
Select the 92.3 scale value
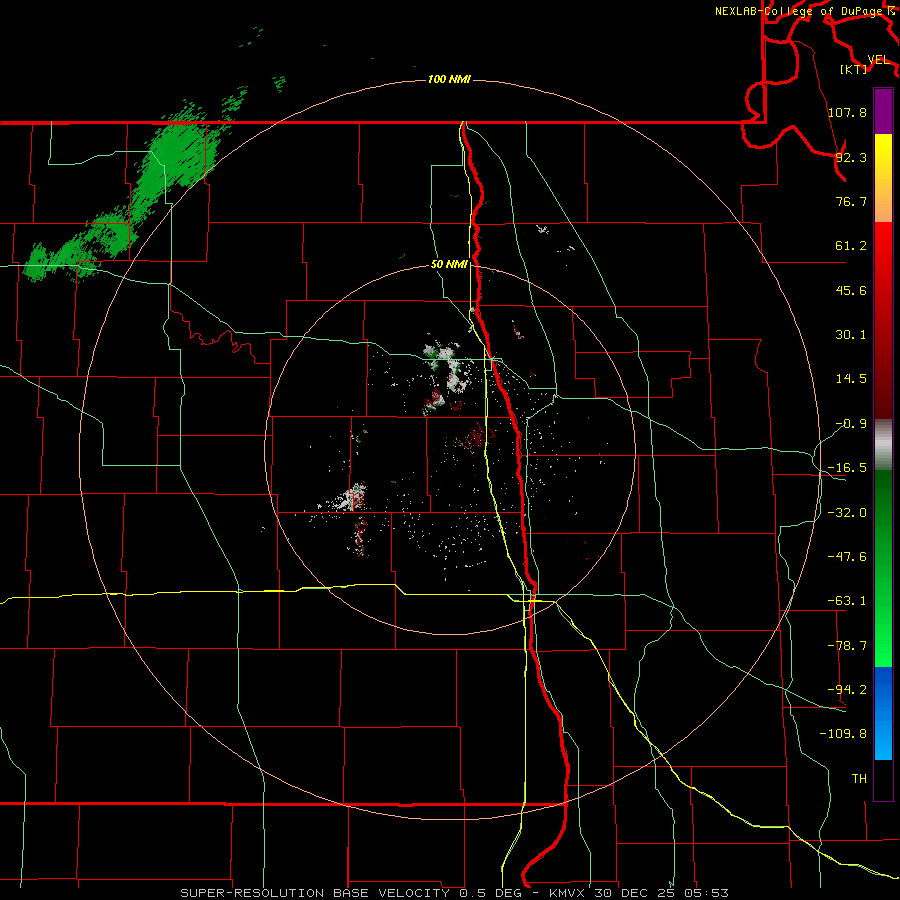[x=851, y=157]
